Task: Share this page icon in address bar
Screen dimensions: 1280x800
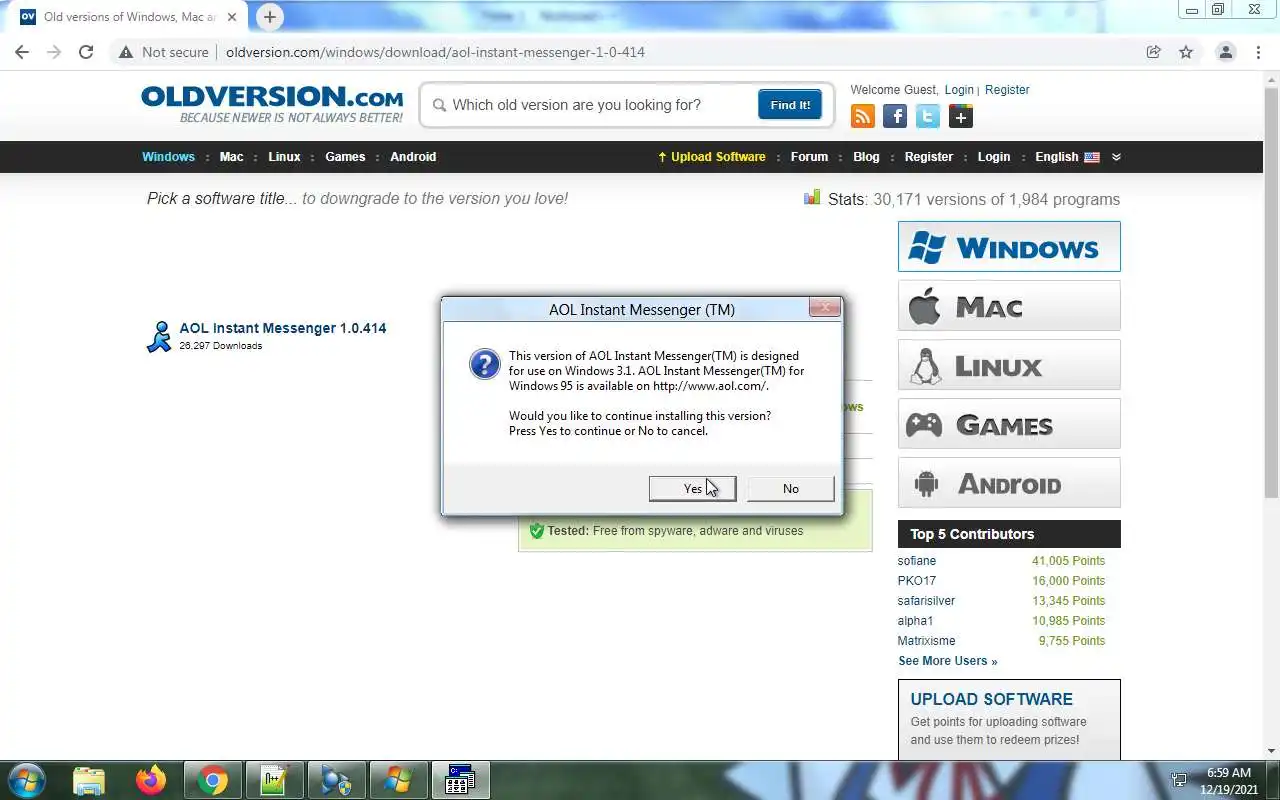Action: 1153,52
